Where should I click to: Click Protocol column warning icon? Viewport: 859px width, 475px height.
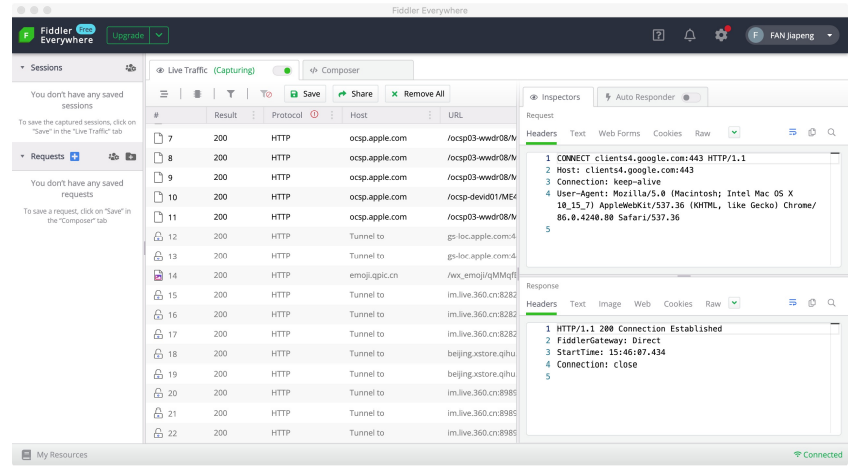click(314, 115)
